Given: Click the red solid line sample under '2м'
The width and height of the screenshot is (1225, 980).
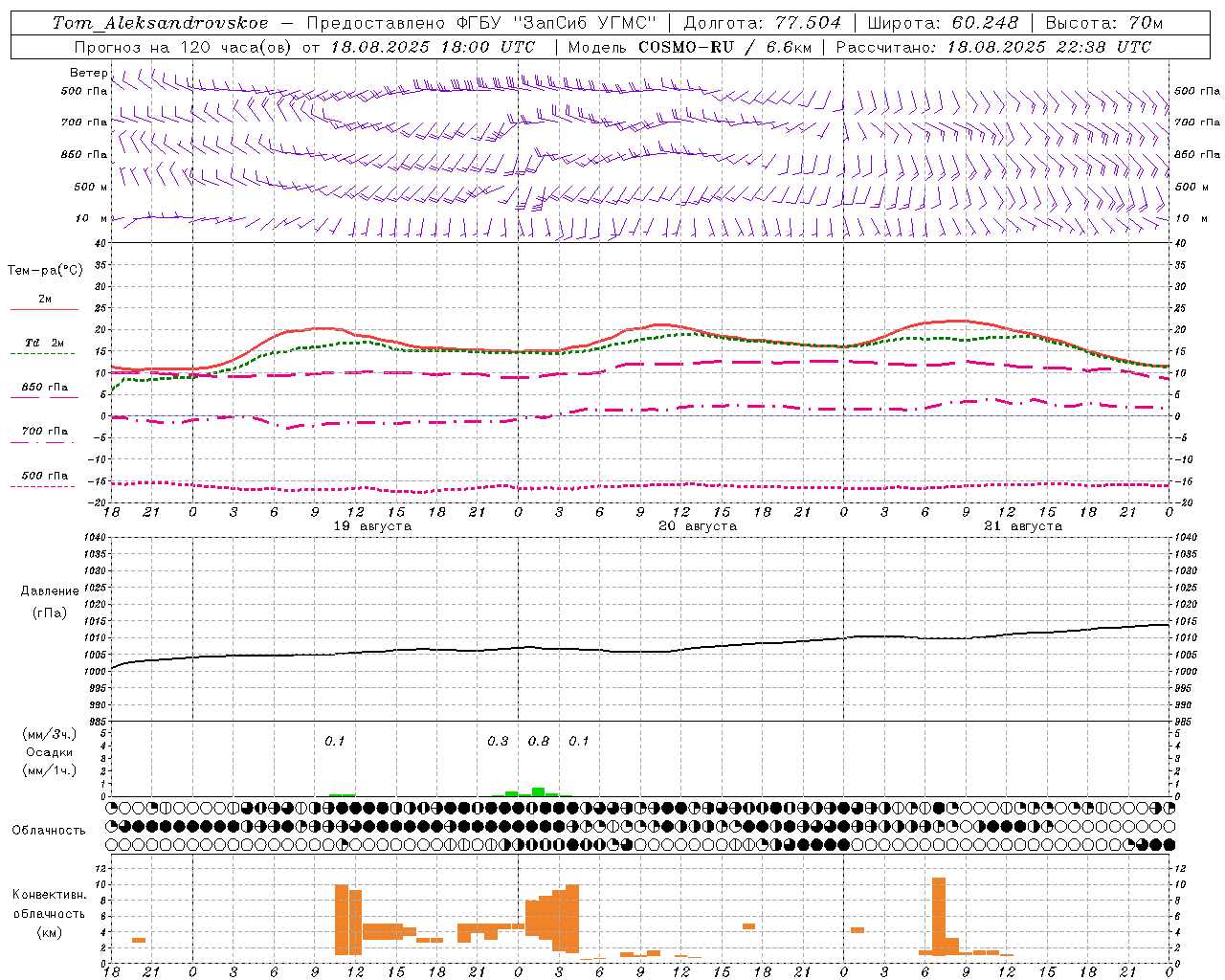Looking at the screenshot, I should [44, 310].
